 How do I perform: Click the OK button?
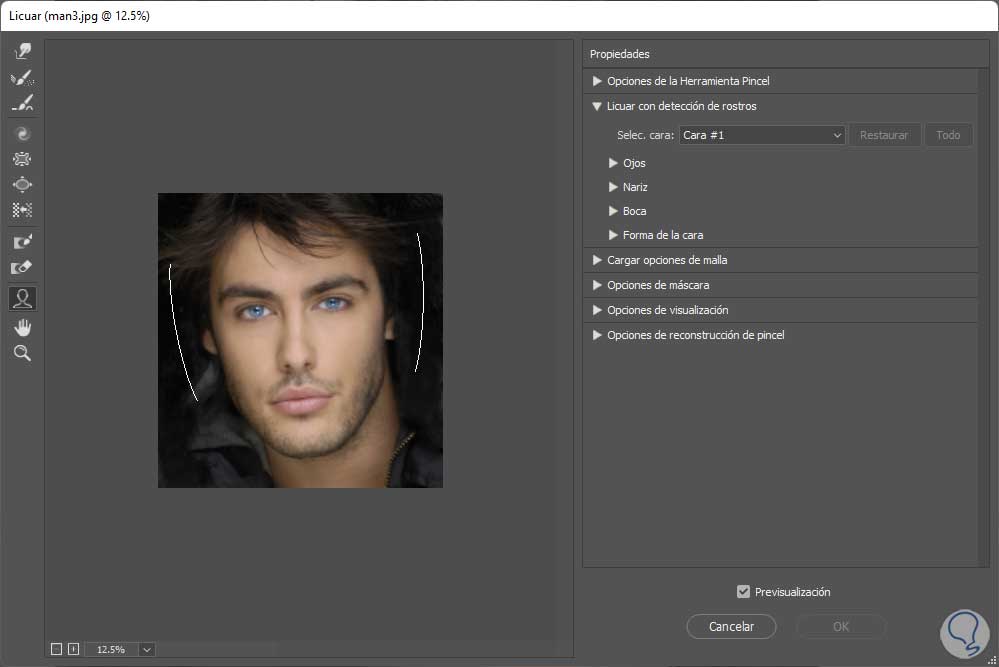point(841,626)
